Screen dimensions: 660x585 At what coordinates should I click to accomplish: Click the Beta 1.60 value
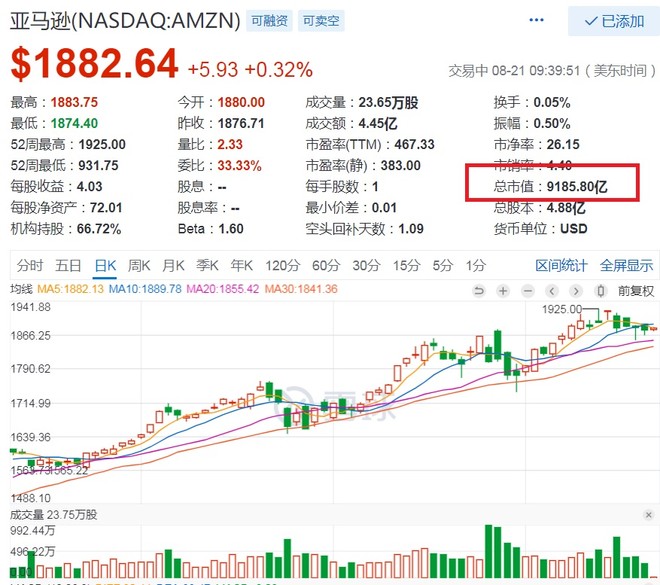[x=231, y=229]
